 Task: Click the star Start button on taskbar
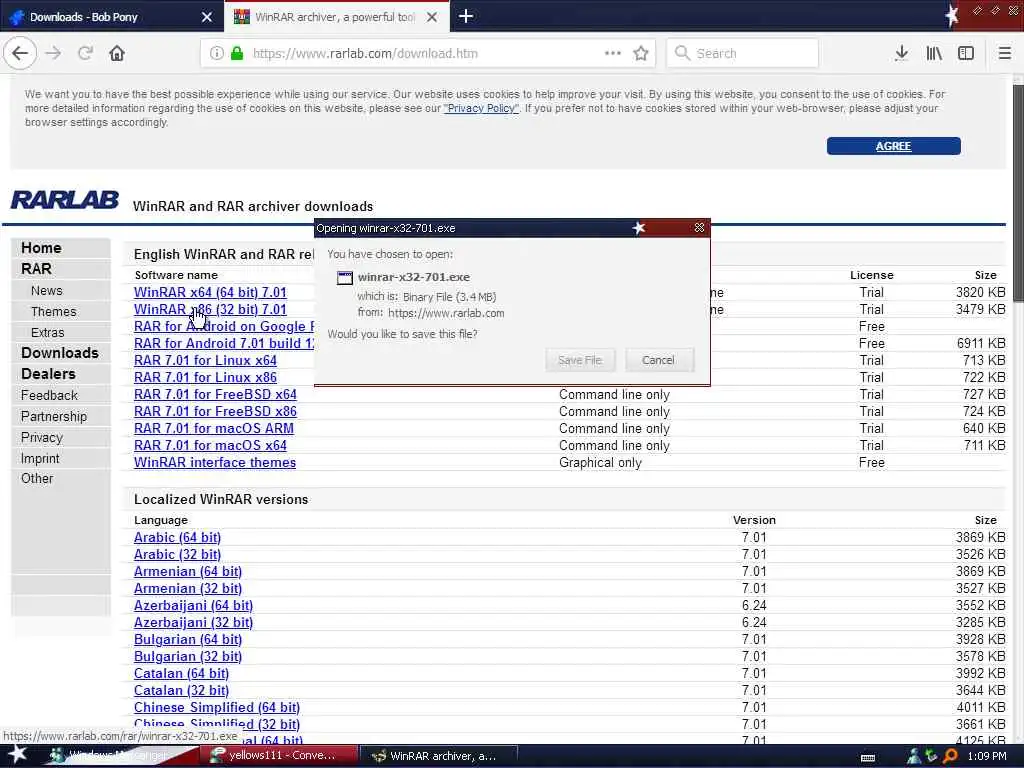[x=17, y=754]
